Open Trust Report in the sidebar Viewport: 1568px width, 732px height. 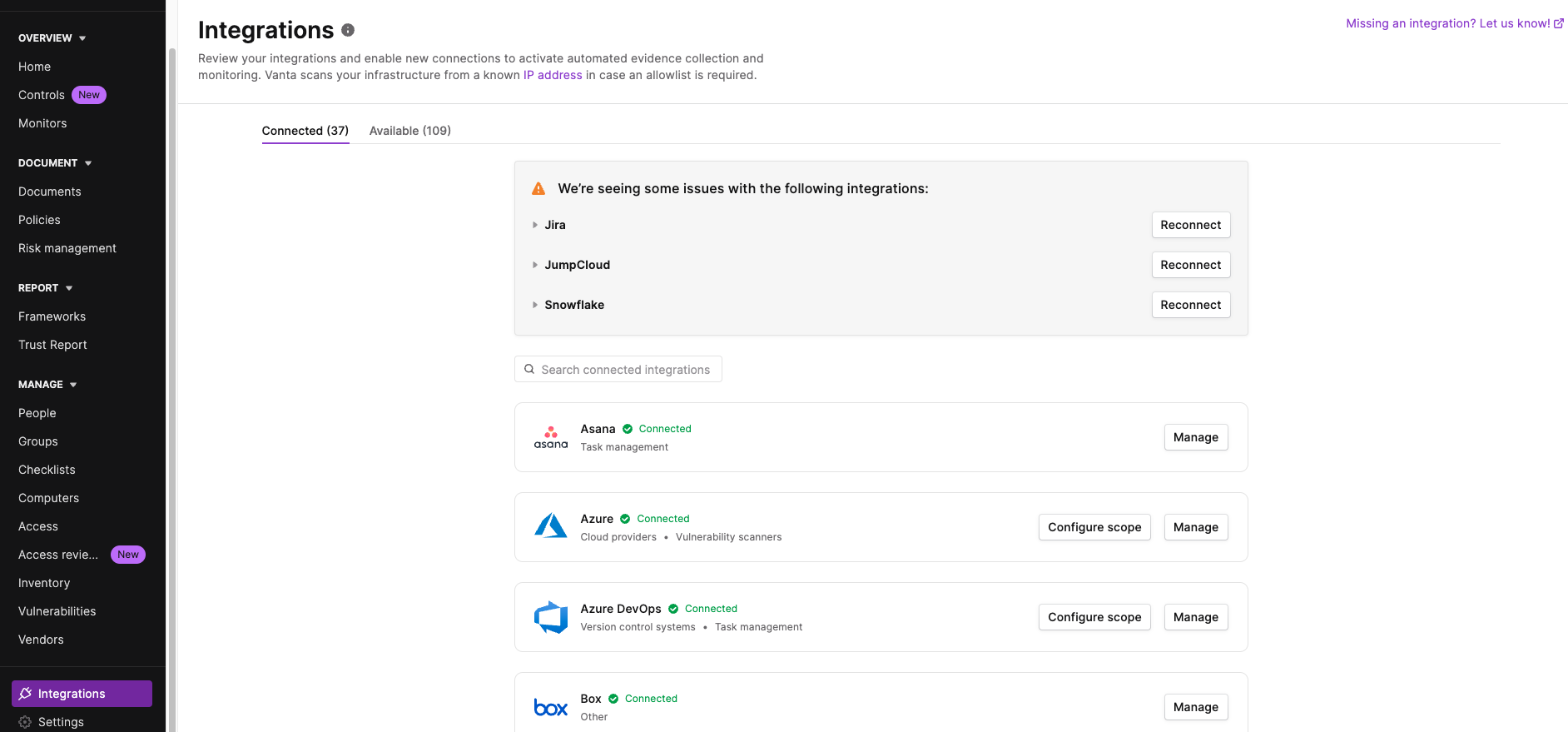click(52, 345)
